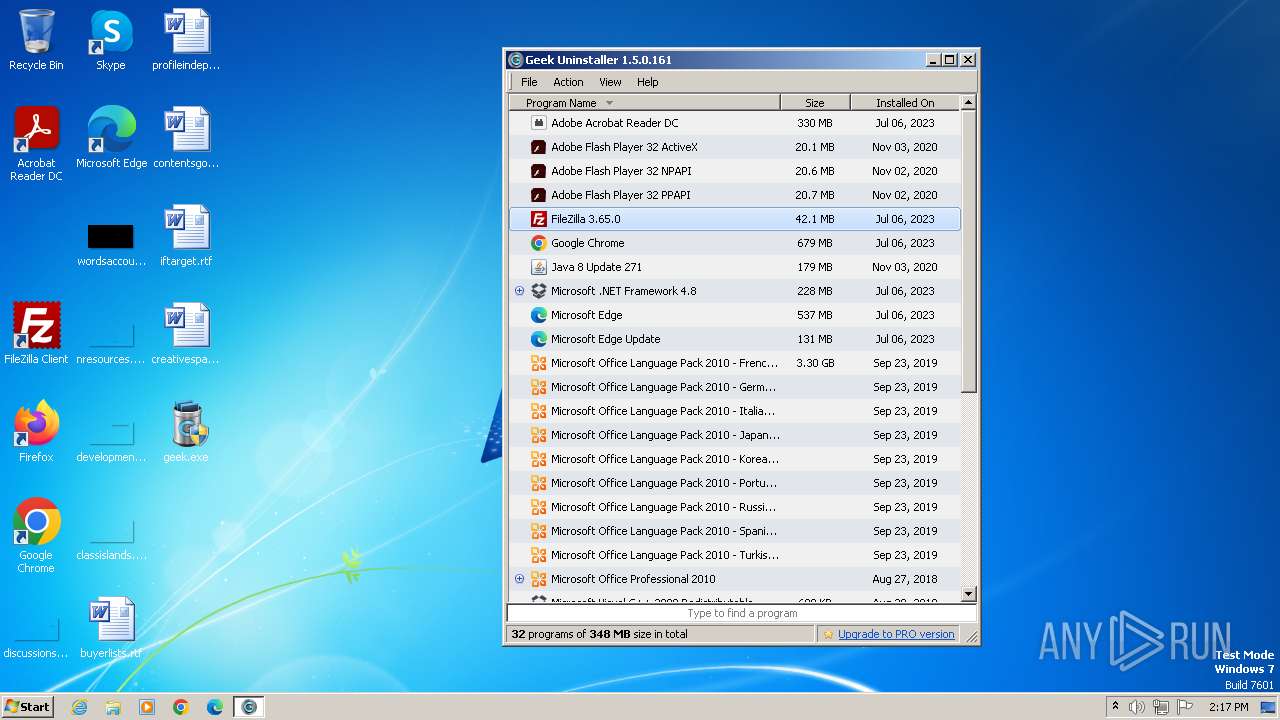Click Chrome icon in the taskbar

(181, 707)
